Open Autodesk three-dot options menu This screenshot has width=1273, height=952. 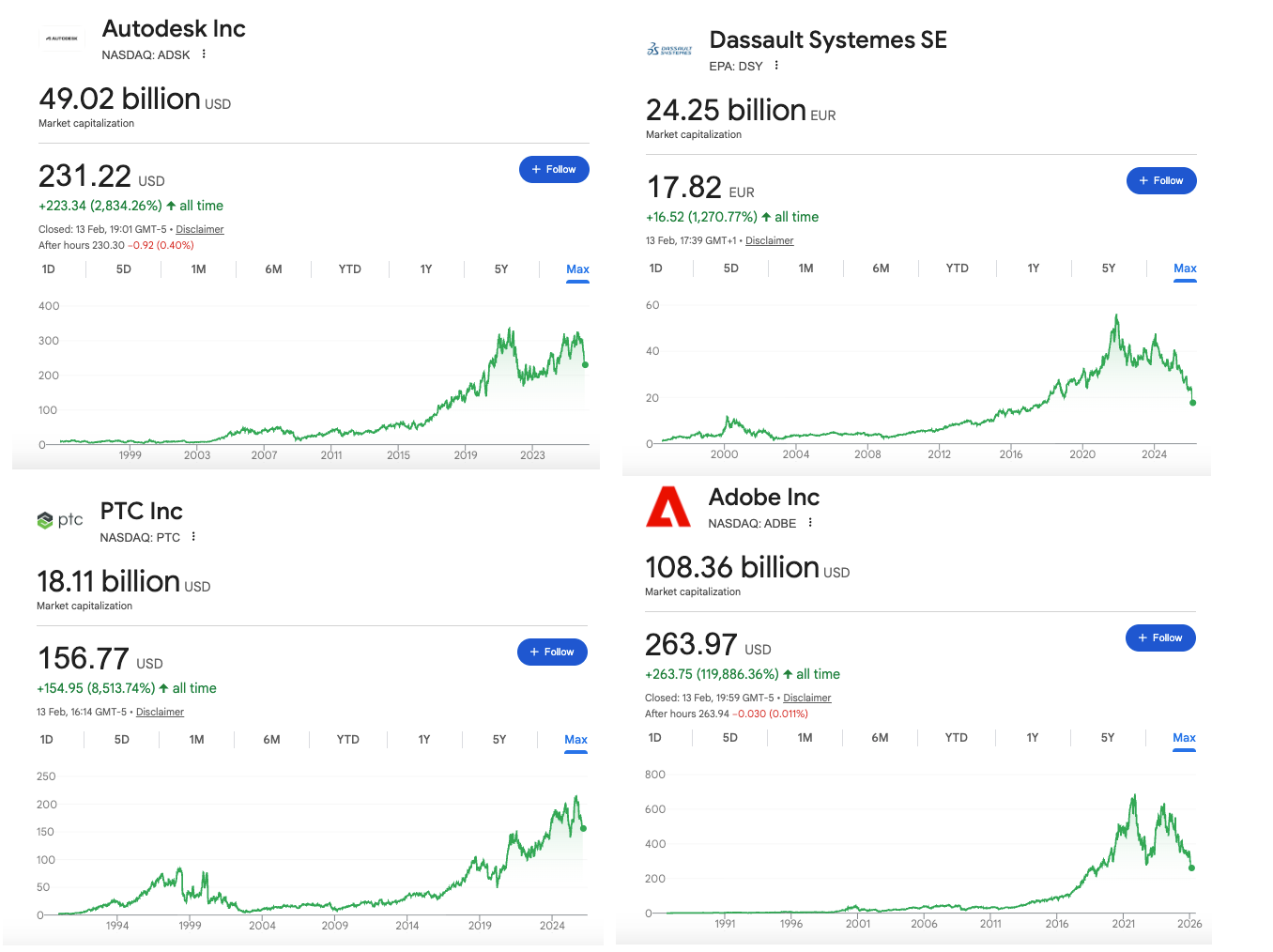pyautogui.click(x=204, y=54)
